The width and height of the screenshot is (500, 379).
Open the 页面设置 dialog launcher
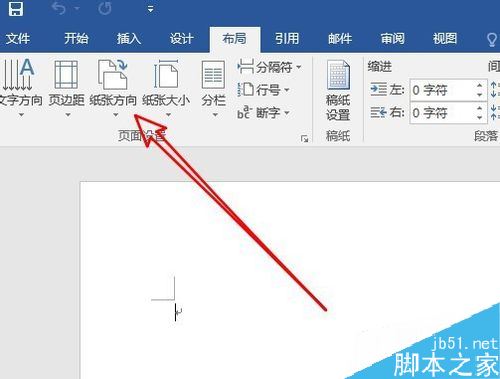pos(304,138)
